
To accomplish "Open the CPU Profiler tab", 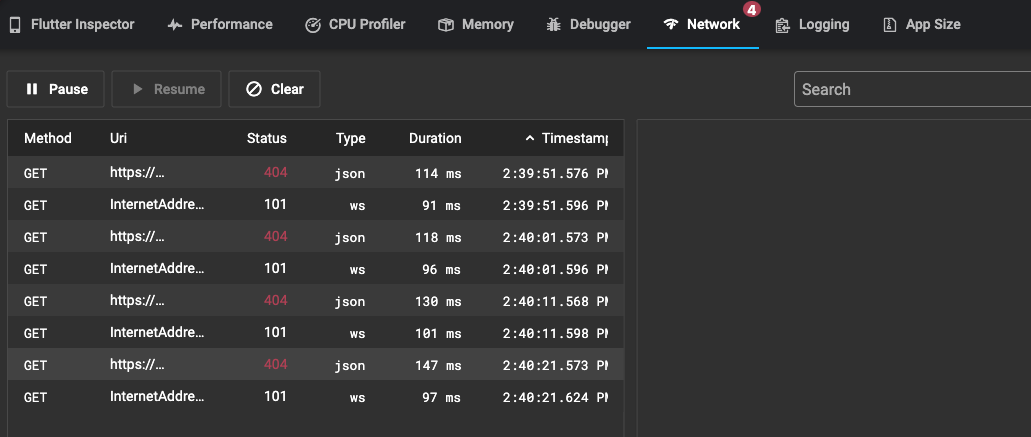I will click(355, 24).
